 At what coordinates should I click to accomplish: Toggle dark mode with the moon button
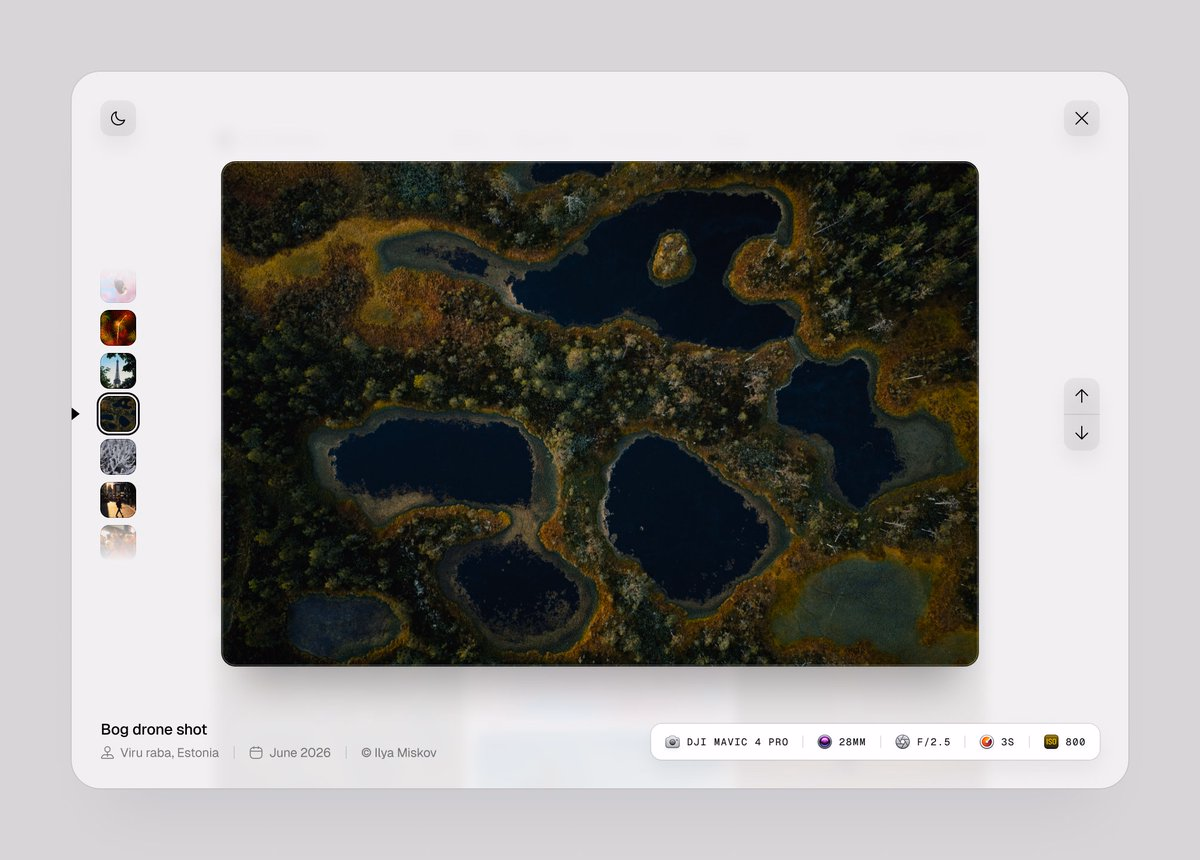point(118,118)
